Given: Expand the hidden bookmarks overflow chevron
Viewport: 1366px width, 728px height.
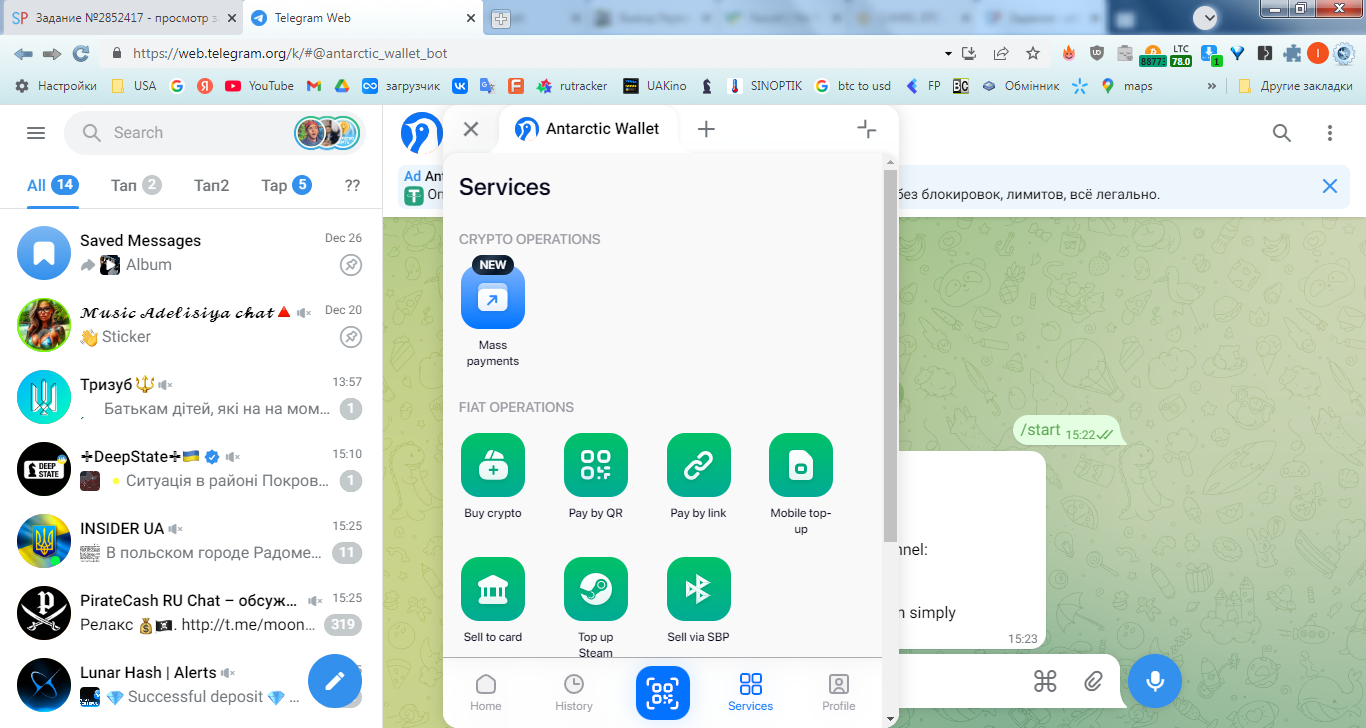Looking at the screenshot, I should pos(1212,86).
